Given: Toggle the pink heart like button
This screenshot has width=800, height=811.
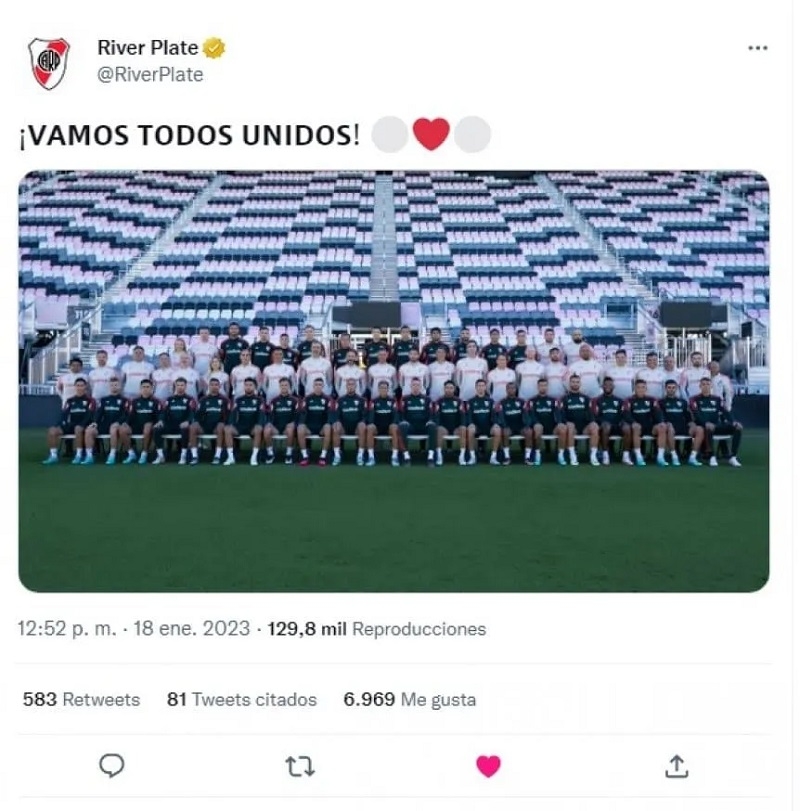Looking at the screenshot, I should pyautogui.click(x=488, y=766).
